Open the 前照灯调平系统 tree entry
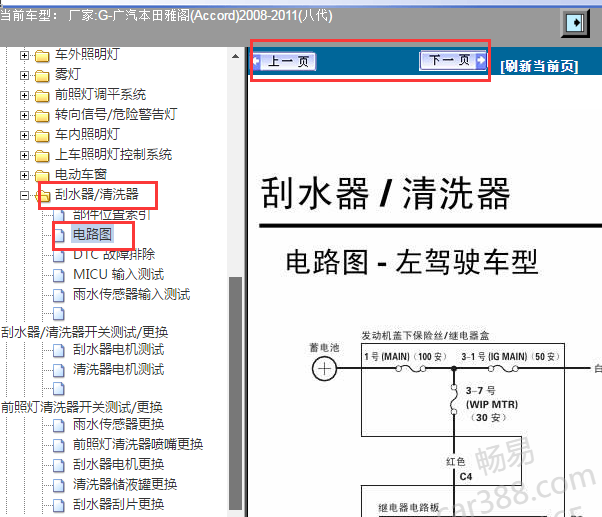 tap(101, 94)
